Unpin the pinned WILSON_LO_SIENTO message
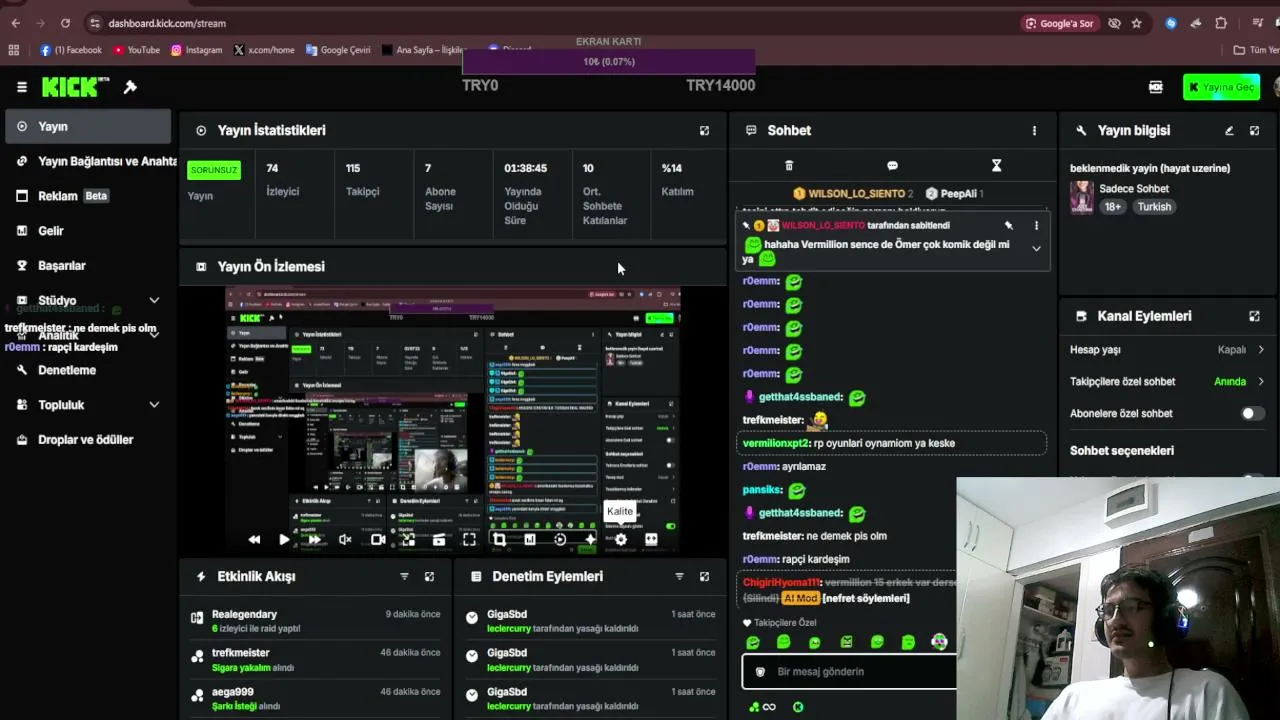 1008,226
